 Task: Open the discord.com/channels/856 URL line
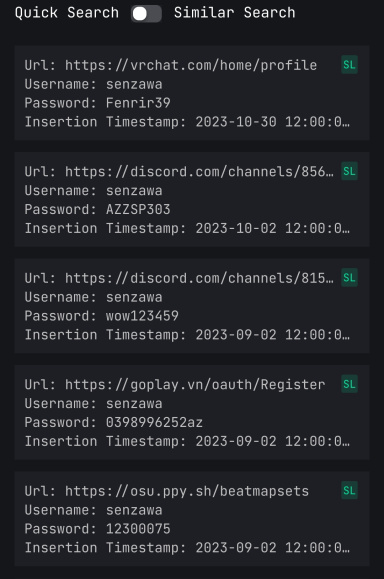179,172
